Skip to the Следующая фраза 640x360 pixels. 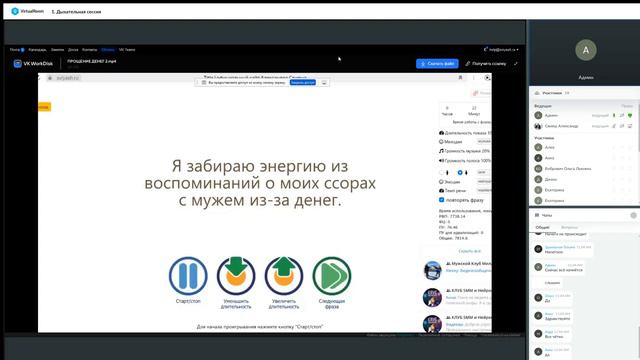pyautogui.click(x=332, y=276)
